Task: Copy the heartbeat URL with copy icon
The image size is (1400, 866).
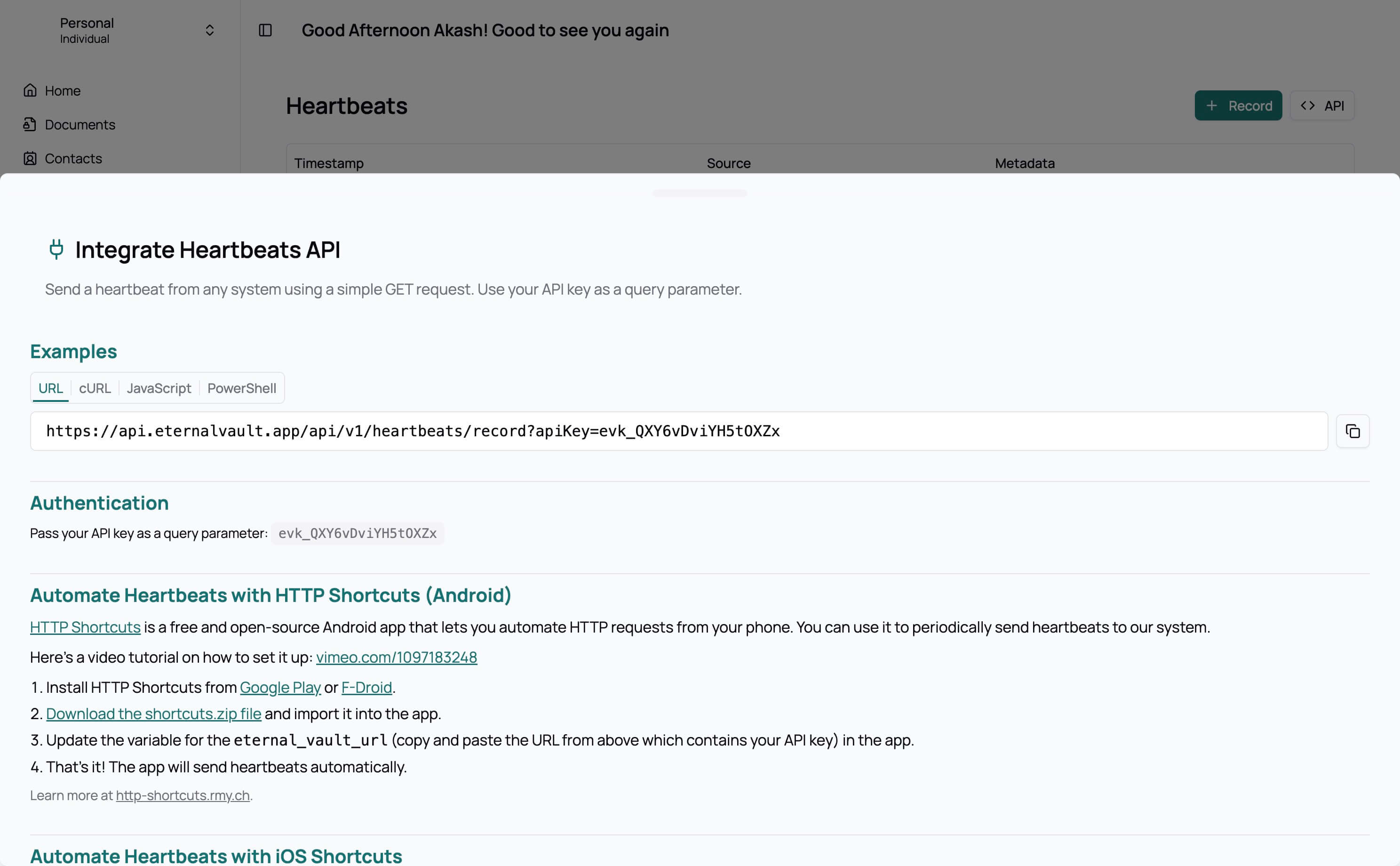Action: click(x=1352, y=431)
